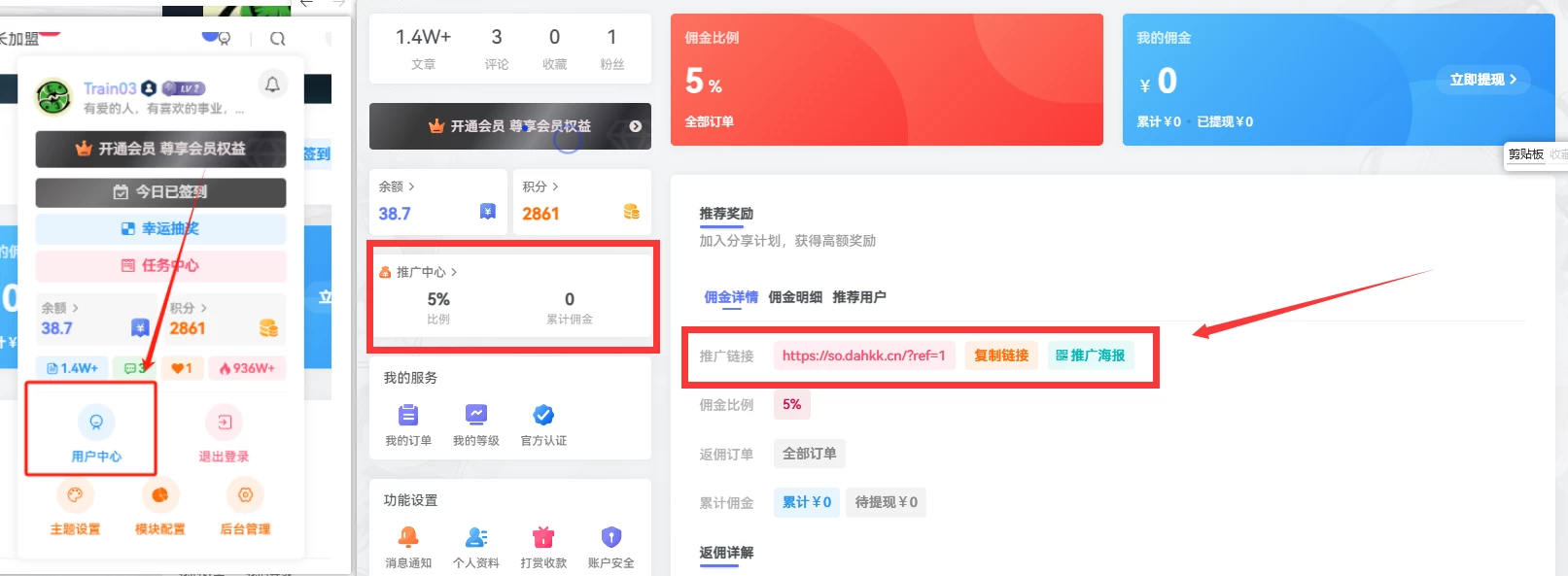The image size is (1568, 576).
Task: Switch to 佣金明细 tab
Action: coord(795,297)
